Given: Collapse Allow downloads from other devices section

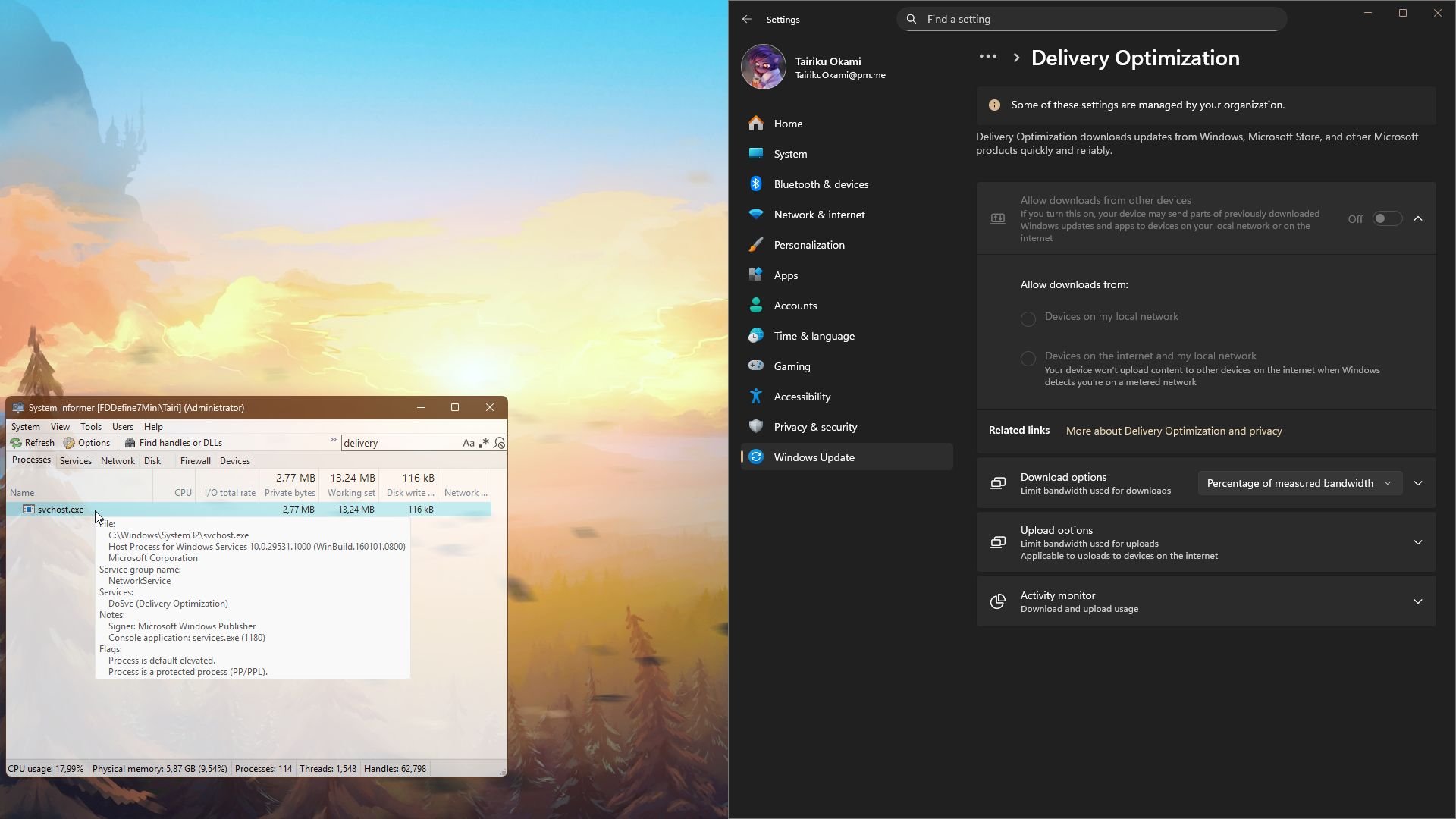Looking at the screenshot, I should pos(1418,219).
